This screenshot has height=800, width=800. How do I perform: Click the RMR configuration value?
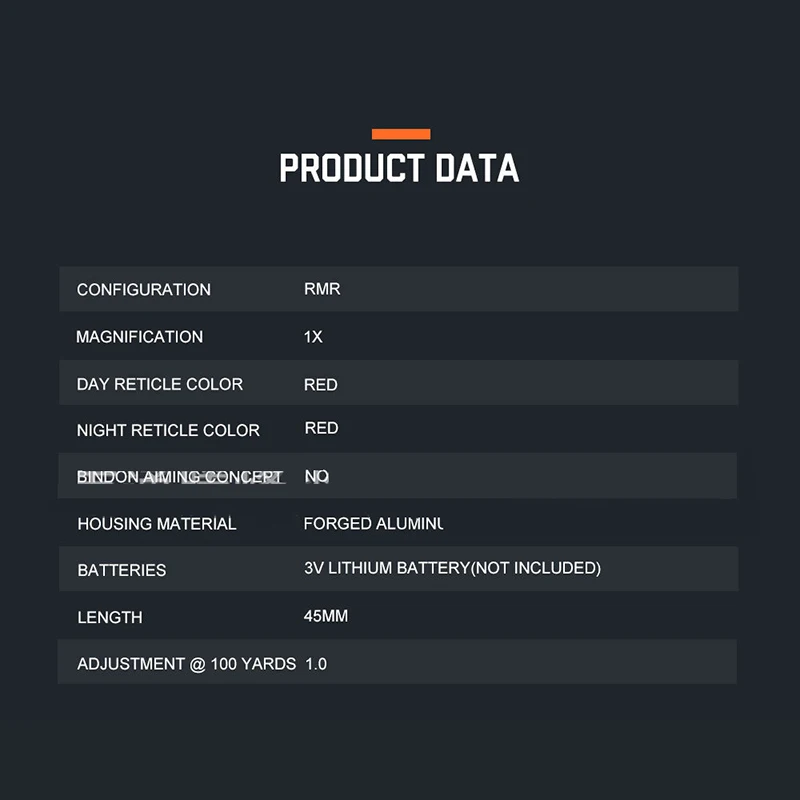click(x=322, y=289)
